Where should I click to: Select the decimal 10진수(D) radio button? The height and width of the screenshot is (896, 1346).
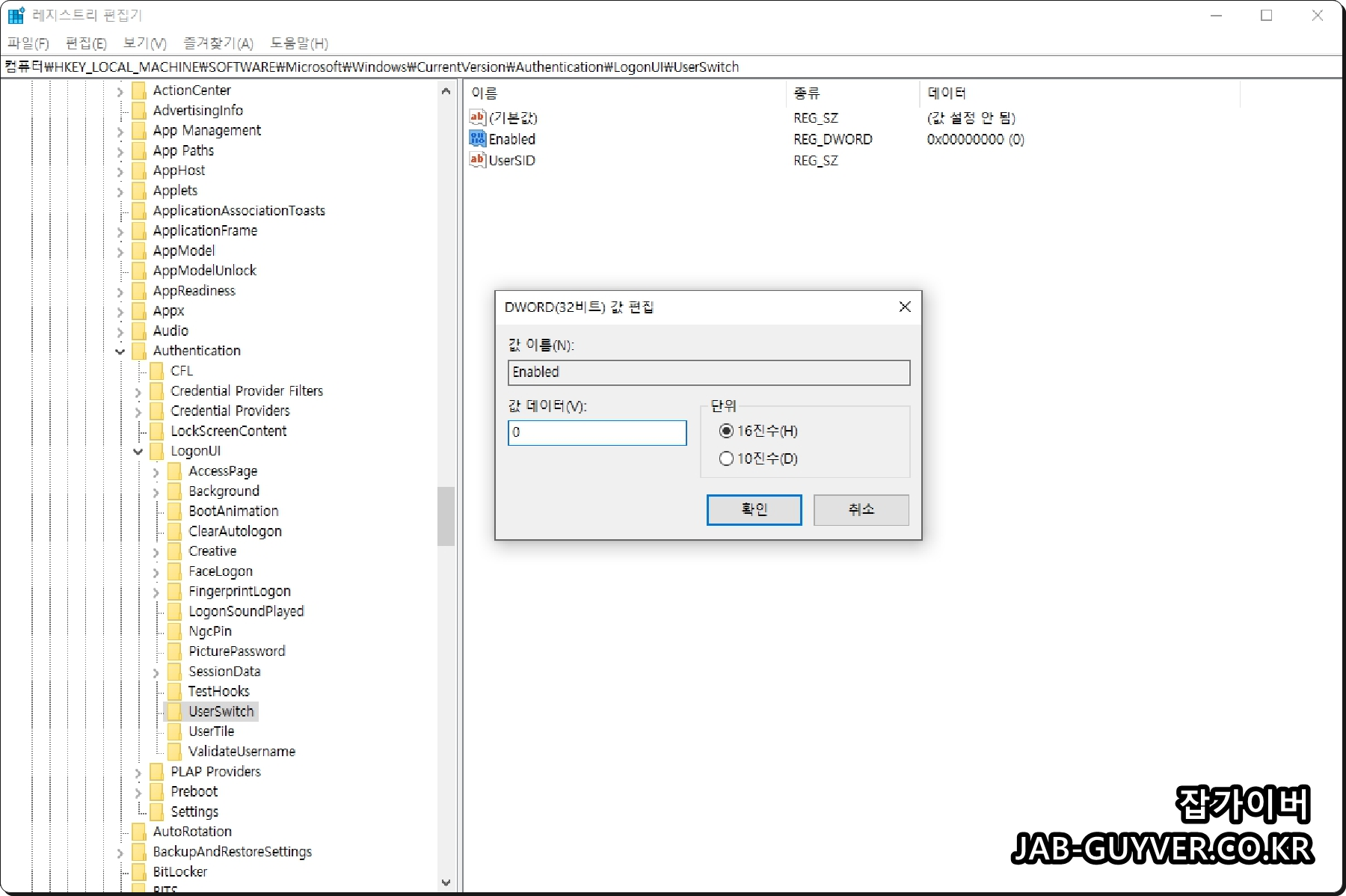click(725, 458)
